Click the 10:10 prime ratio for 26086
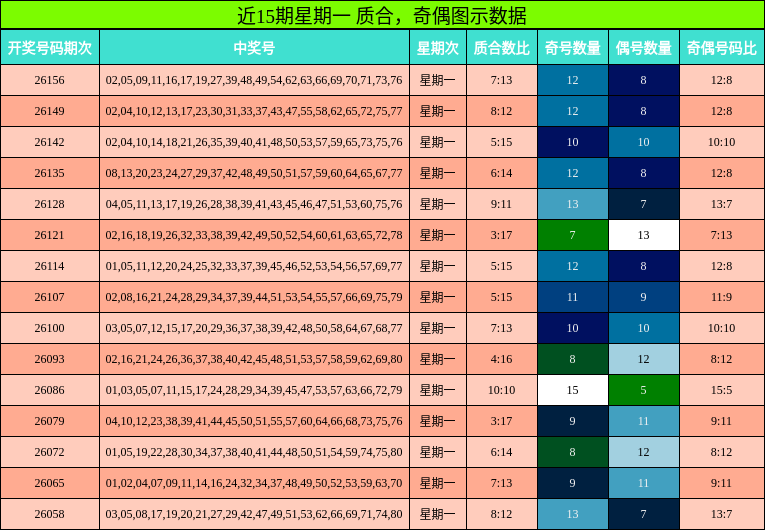Viewport: 765px width, 530px height. [x=502, y=390]
